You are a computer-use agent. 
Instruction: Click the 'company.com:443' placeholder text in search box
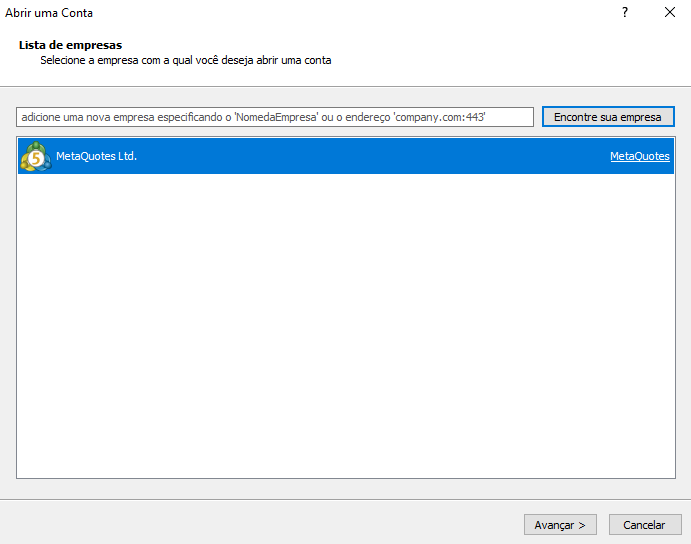coord(439,117)
